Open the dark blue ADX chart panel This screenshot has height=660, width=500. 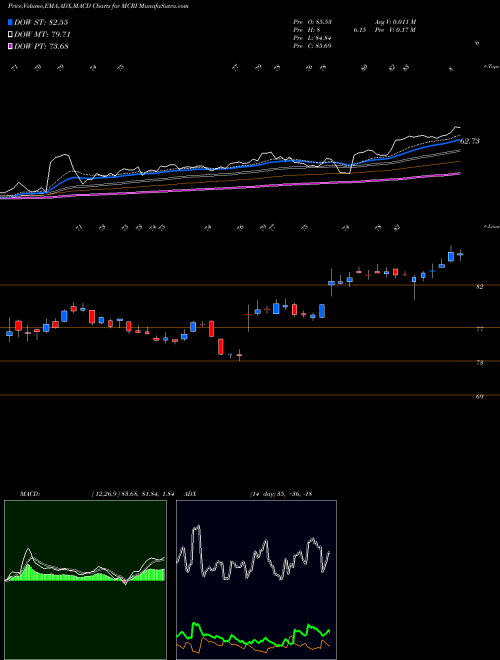(256, 580)
